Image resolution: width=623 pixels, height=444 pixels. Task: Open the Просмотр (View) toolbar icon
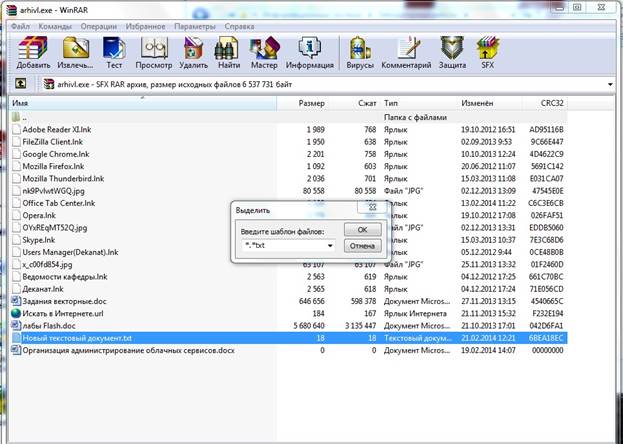point(154,48)
